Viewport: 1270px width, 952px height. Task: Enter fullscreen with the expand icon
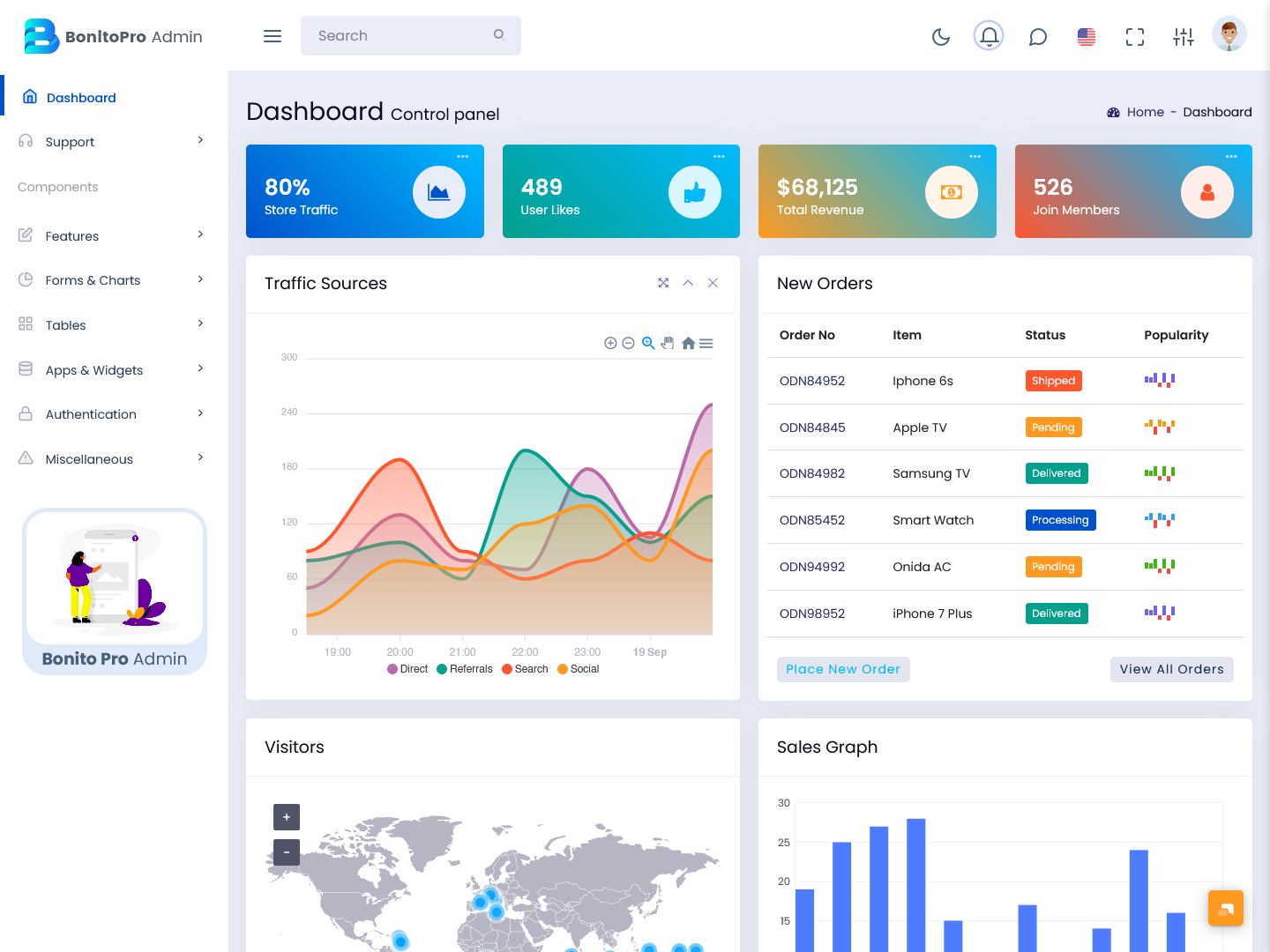pos(1134,36)
